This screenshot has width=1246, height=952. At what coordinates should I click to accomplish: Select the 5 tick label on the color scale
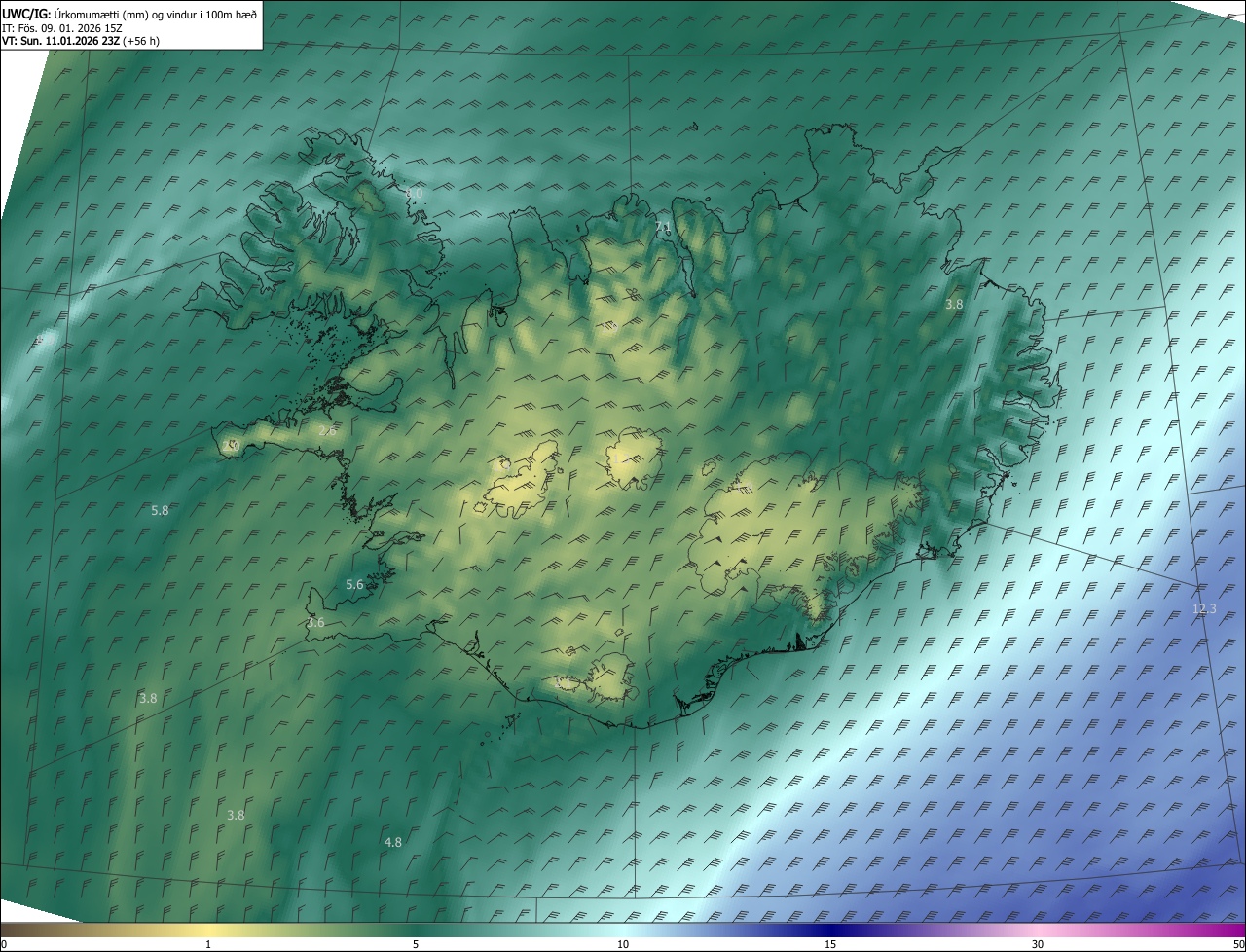[416, 944]
